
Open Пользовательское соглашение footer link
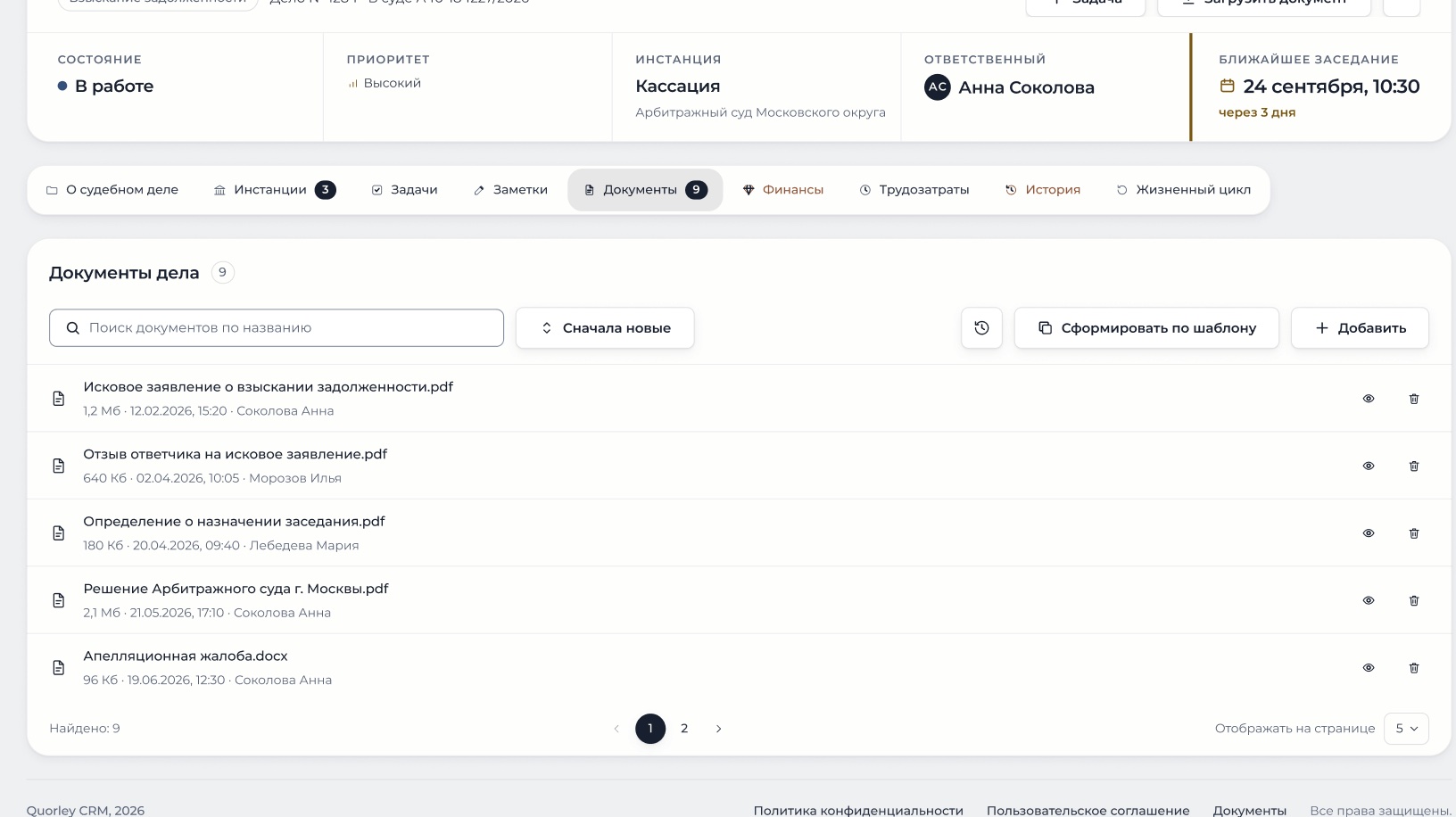click(x=1088, y=810)
